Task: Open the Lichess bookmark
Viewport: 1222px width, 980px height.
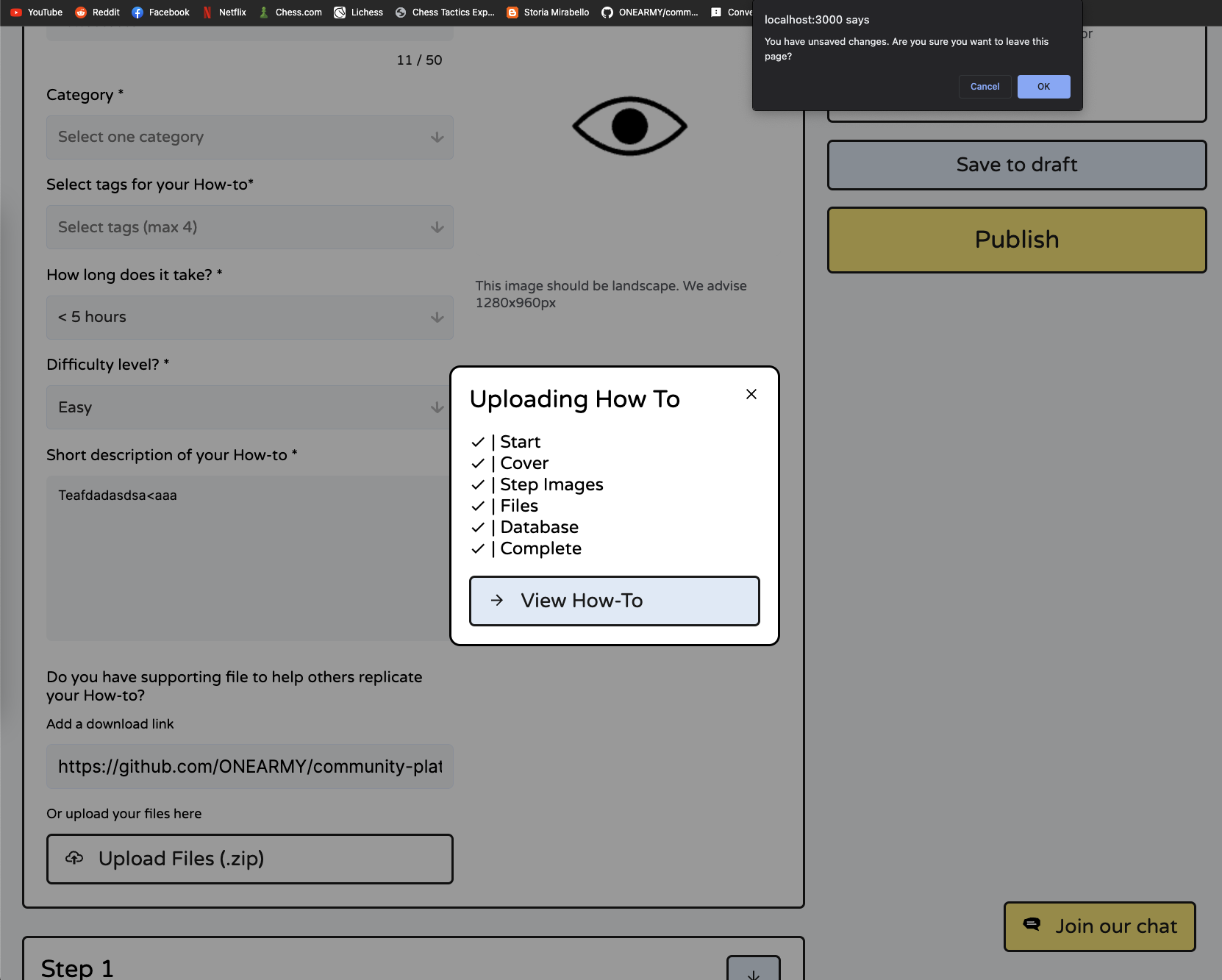Action: (x=358, y=12)
